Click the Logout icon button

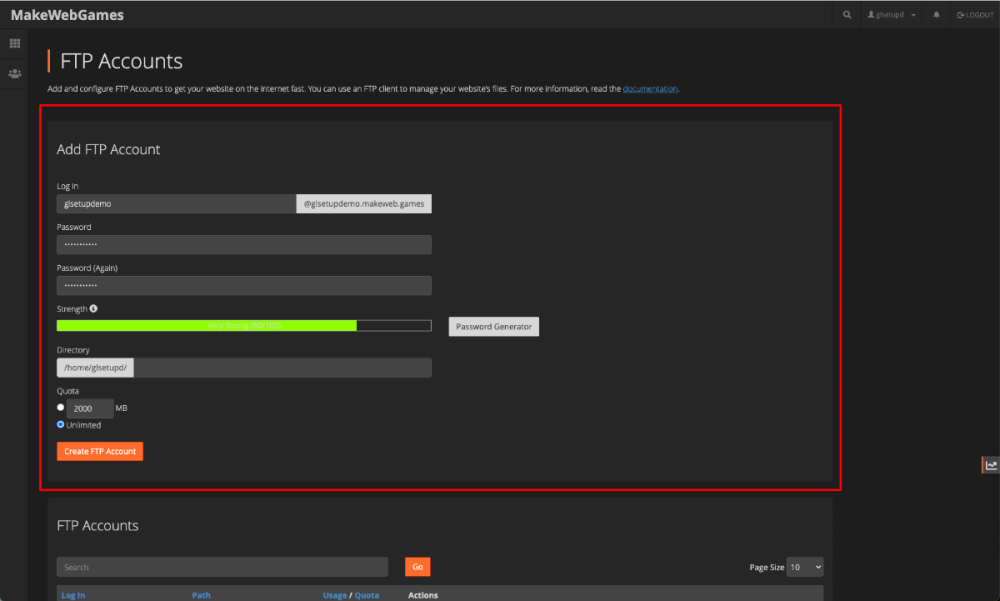click(x=975, y=15)
